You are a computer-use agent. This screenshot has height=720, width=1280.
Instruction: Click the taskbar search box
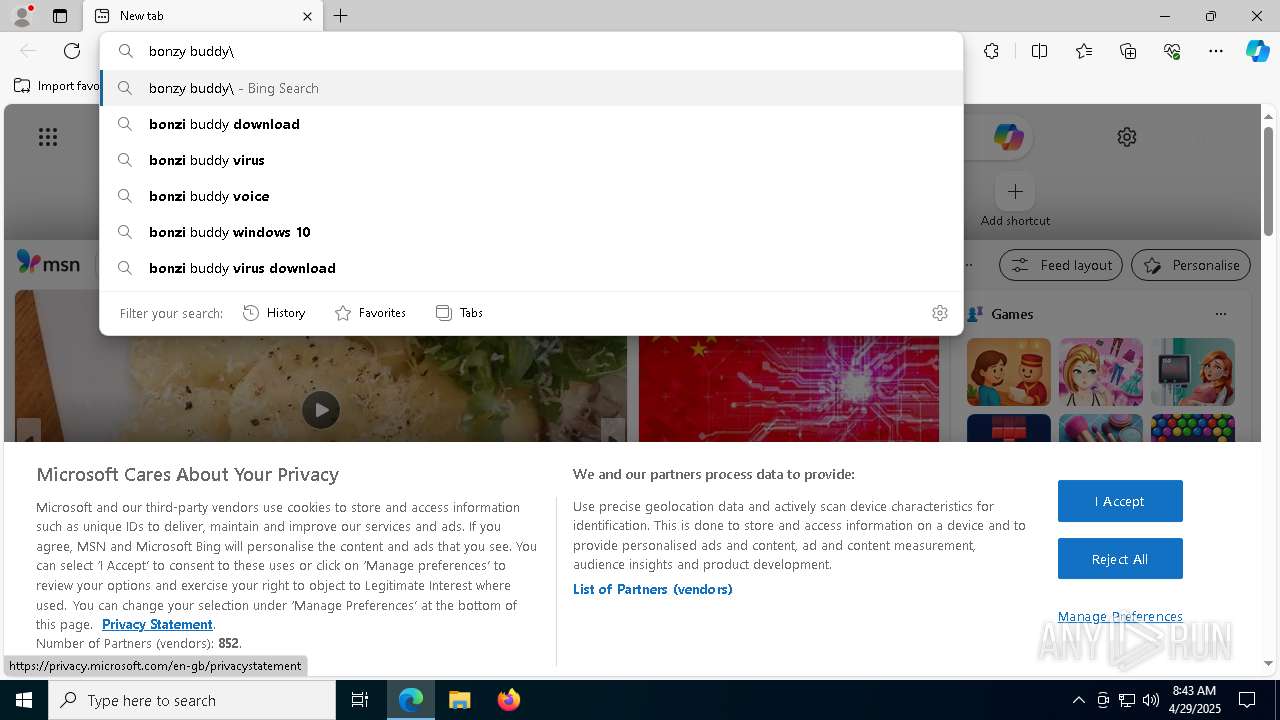point(192,700)
